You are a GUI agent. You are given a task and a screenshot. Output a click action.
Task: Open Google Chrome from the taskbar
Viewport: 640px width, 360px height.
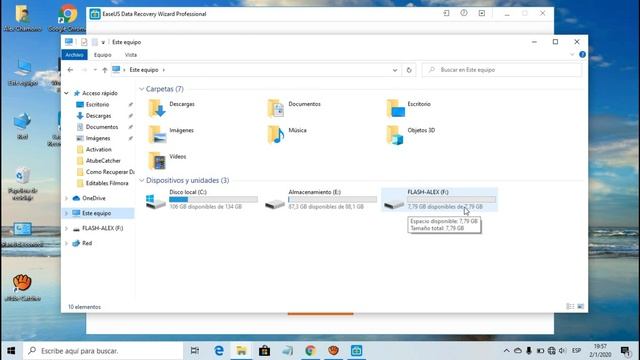(311, 351)
